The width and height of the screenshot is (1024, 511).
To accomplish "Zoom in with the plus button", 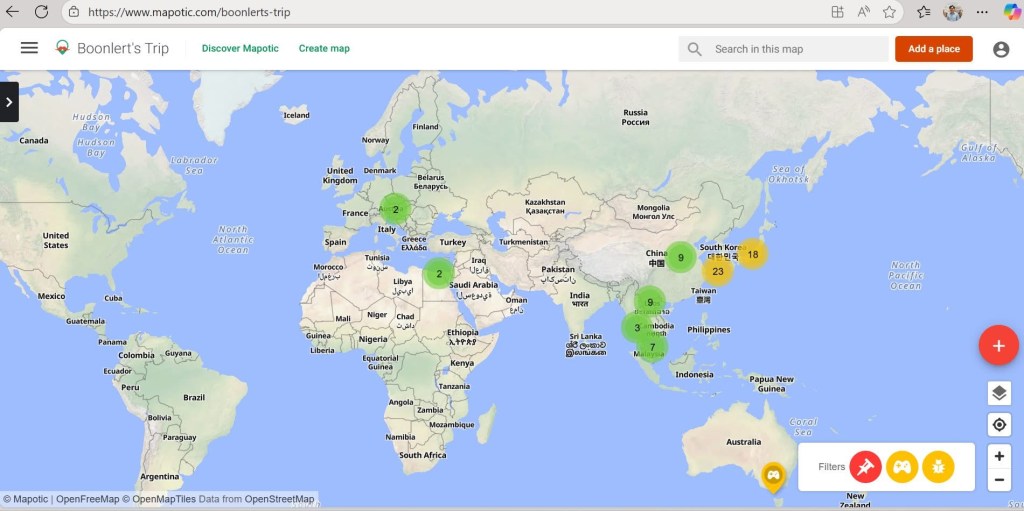I will (x=998, y=456).
